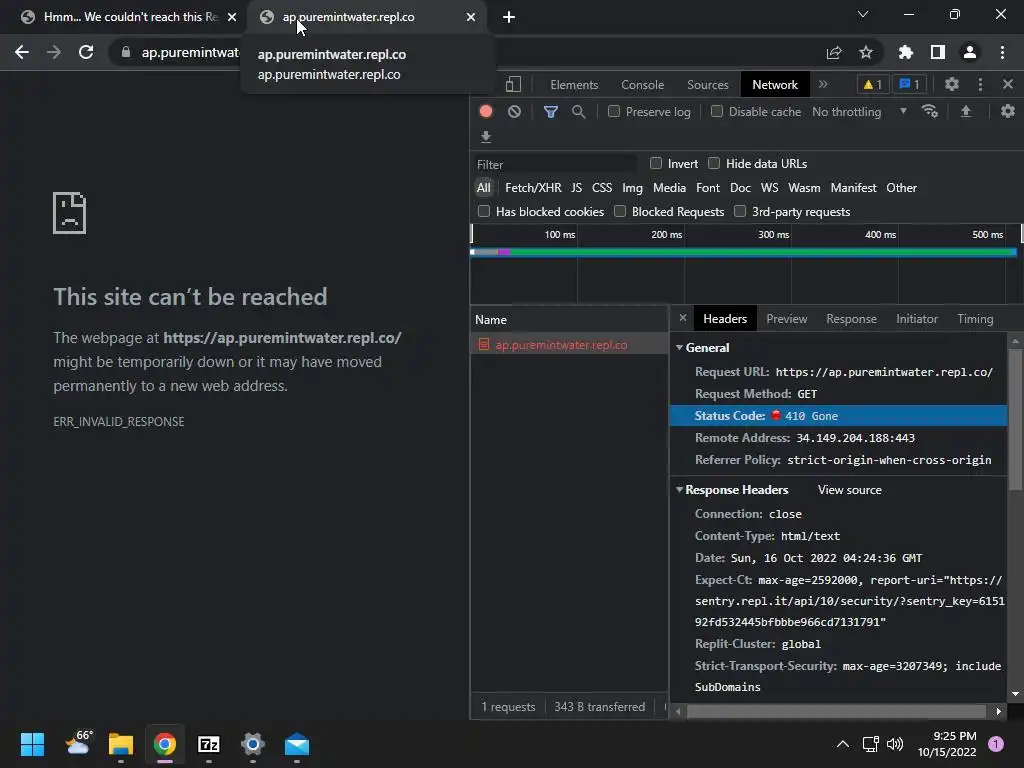The width and height of the screenshot is (1024, 768).
Task: Open Chrome profile avatar
Action: pyautogui.click(x=970, y=52)
